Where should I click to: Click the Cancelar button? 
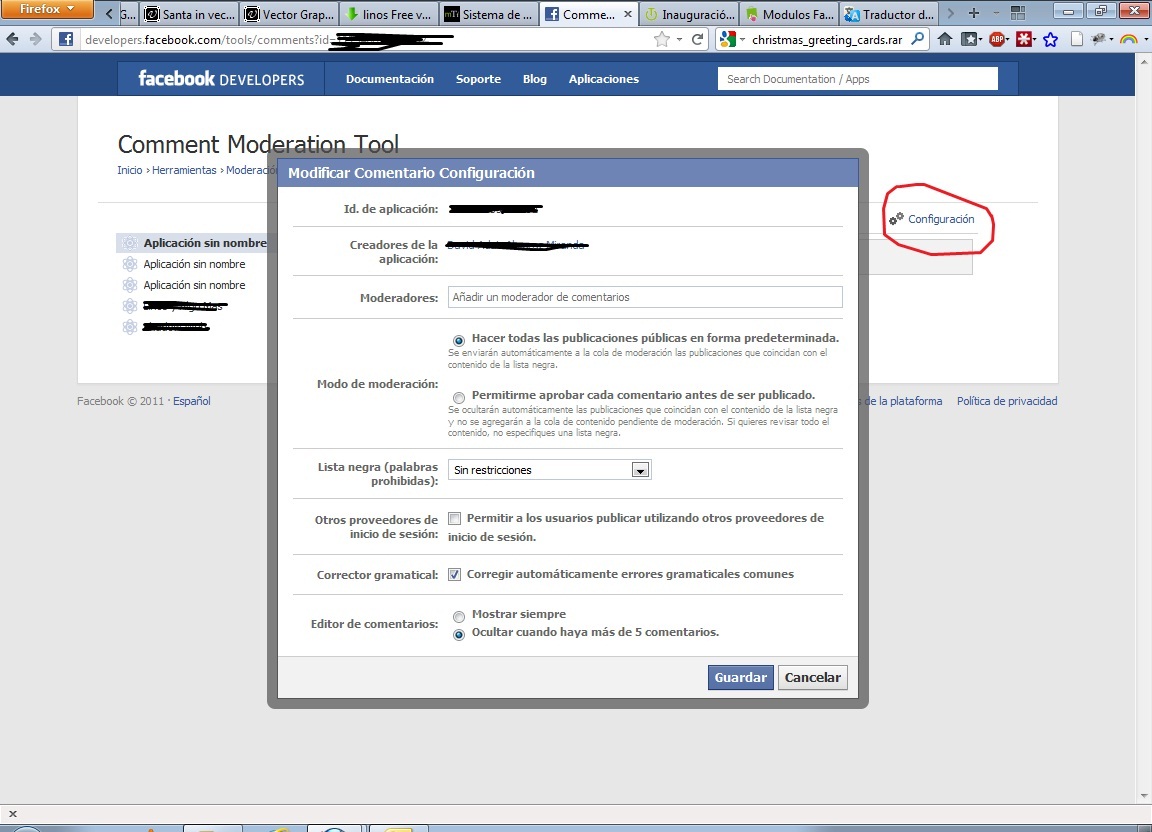(813, 677)
